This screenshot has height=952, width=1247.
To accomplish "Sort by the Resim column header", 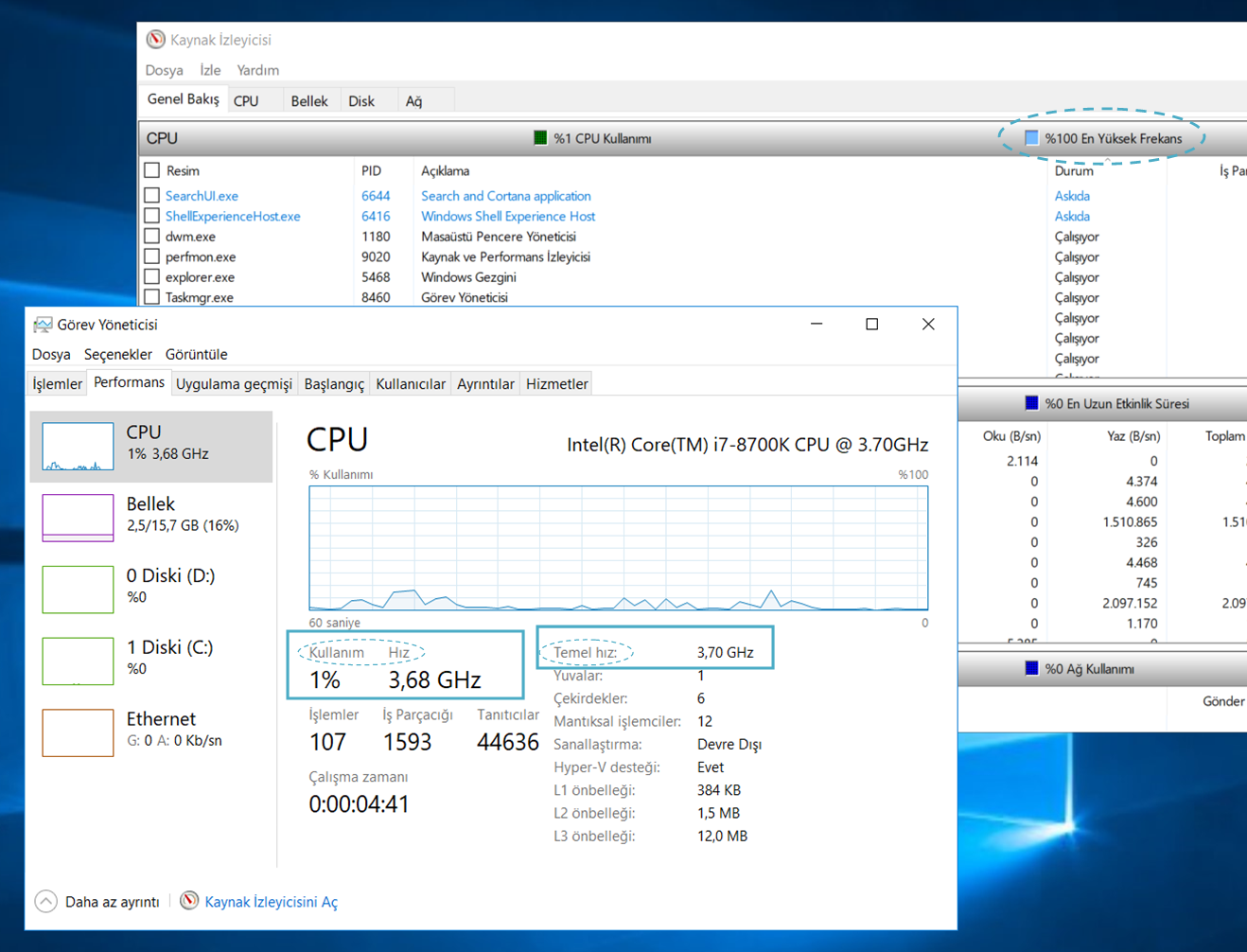I will [x=183, y=170].
